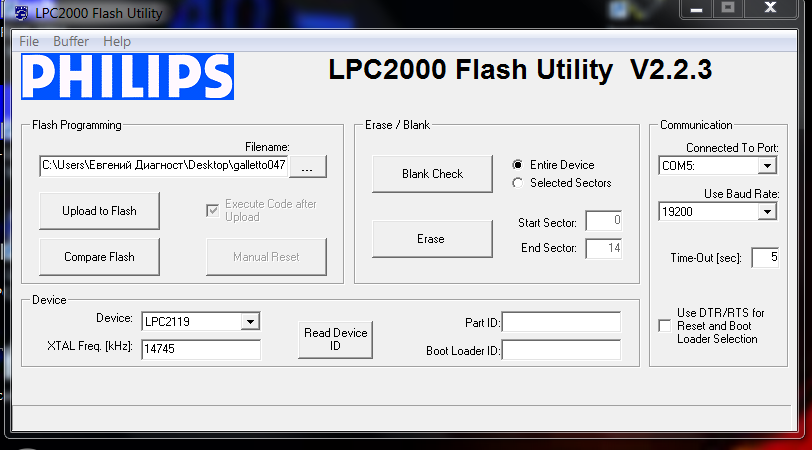Image resolution: width=812 pixels, height=450 pixels.
Task: Open the Use Baud Rate dropdown arrow
Action: coord(767,212)
